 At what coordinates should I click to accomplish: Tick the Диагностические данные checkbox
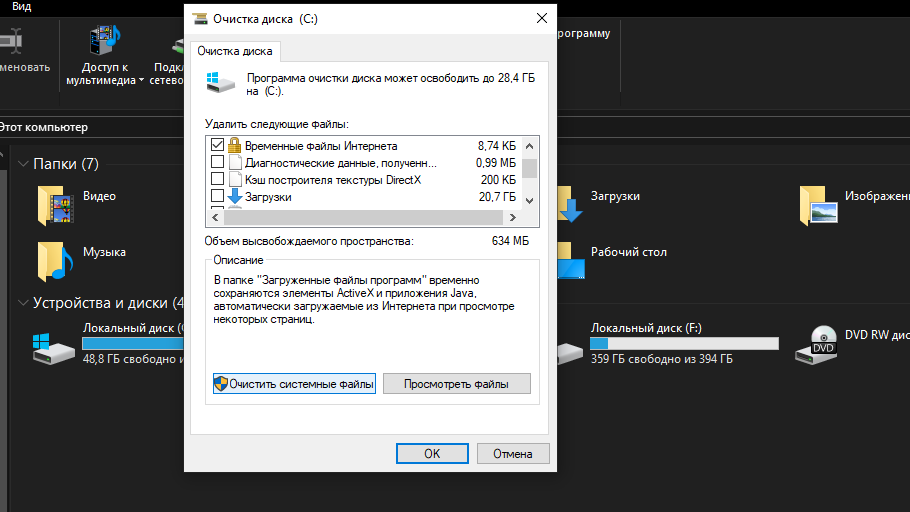[218, 161]
